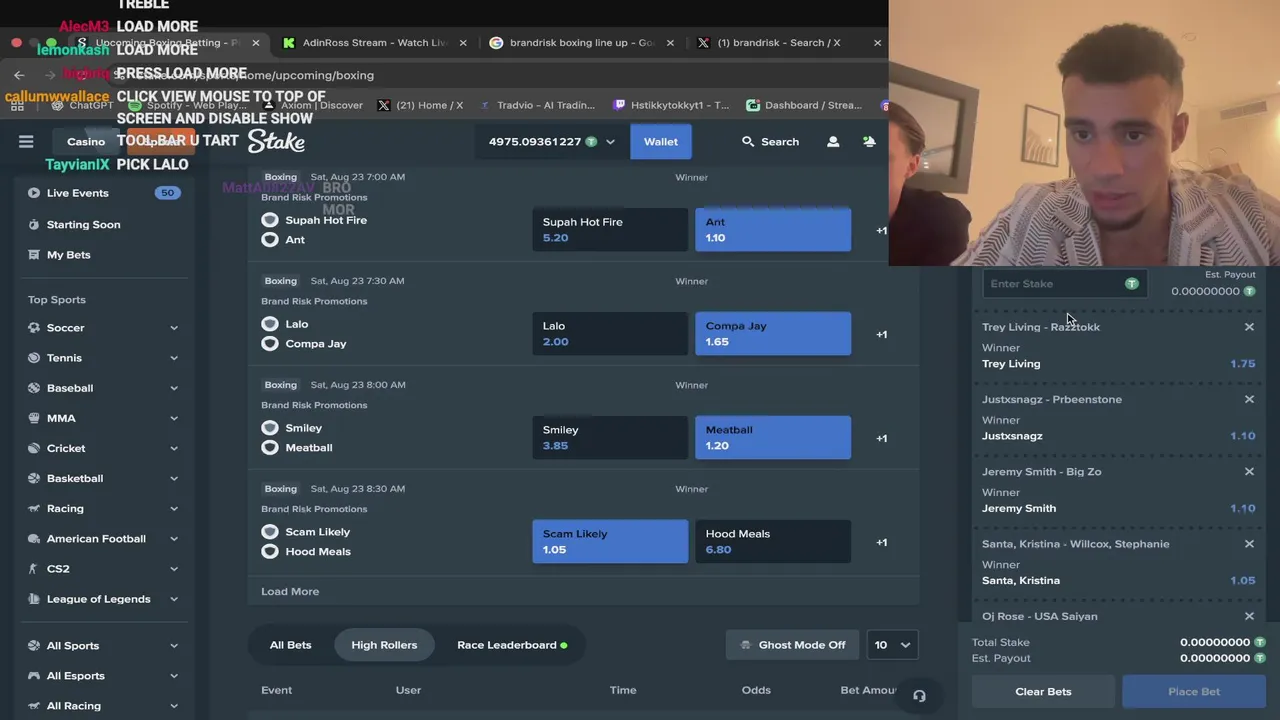Select Supah Hot Fire fighter icon

pos(270,220)
